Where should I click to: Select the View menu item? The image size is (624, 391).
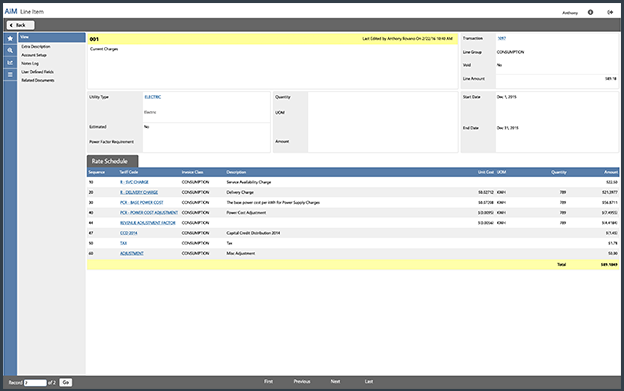coord(52,37)
